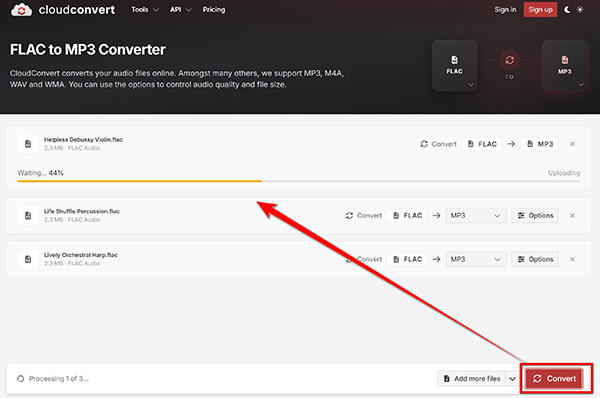Click file icon of Helpless Debussy Violin.flac
600x398 pixels.
28,144
